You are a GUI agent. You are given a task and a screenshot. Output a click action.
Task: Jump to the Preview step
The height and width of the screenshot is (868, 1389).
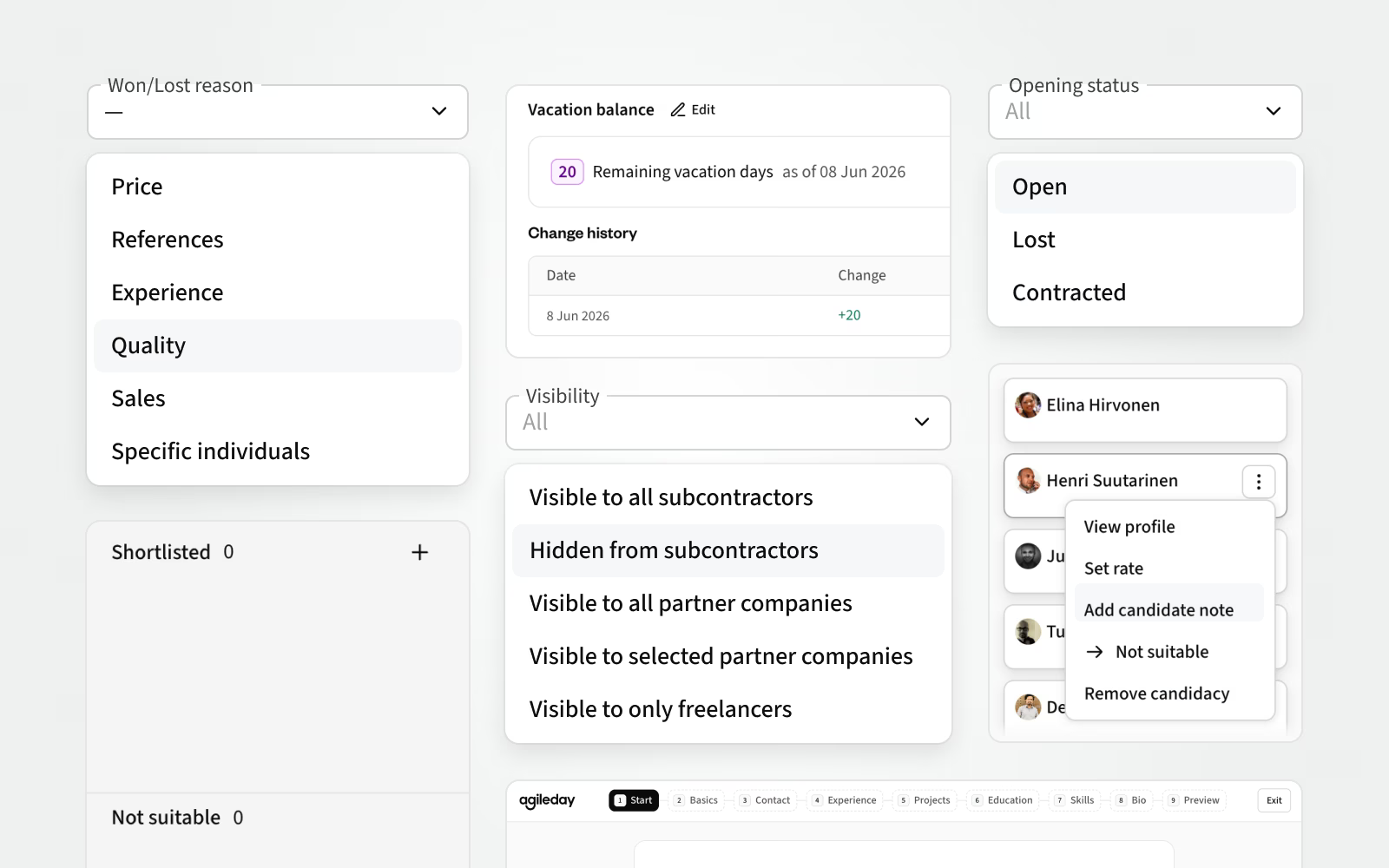click(x=1195, y=800)
